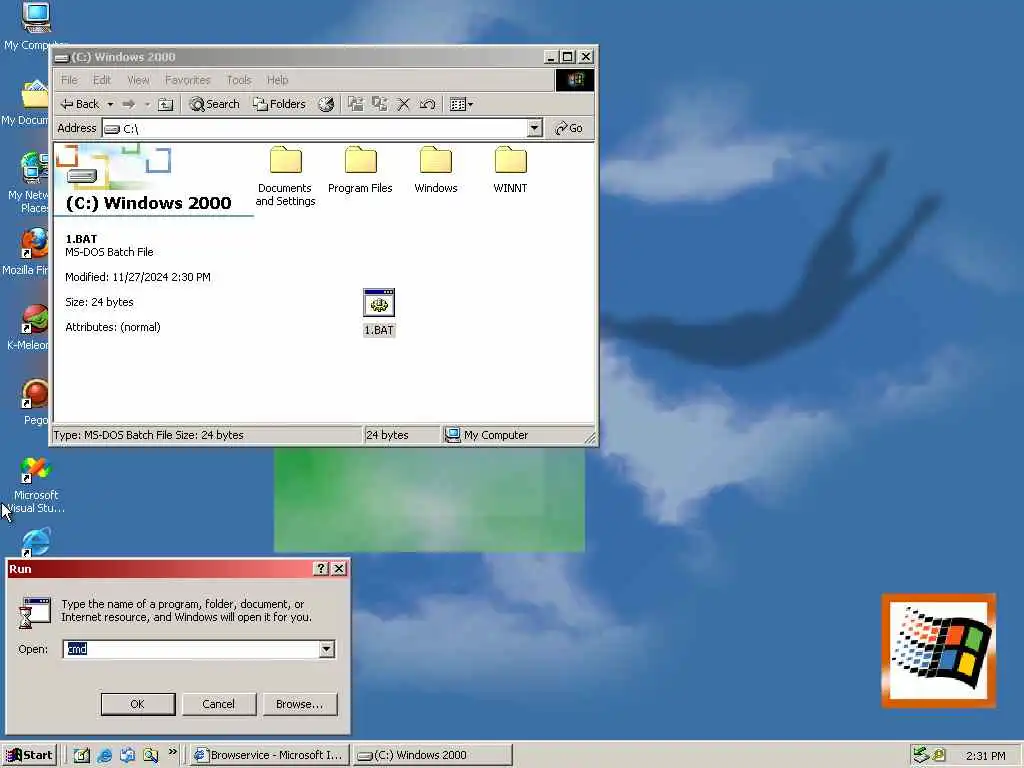
Task: Click the 'Modified: 11/27/2024 2:30 PM' text
Action: click(138, 277)
